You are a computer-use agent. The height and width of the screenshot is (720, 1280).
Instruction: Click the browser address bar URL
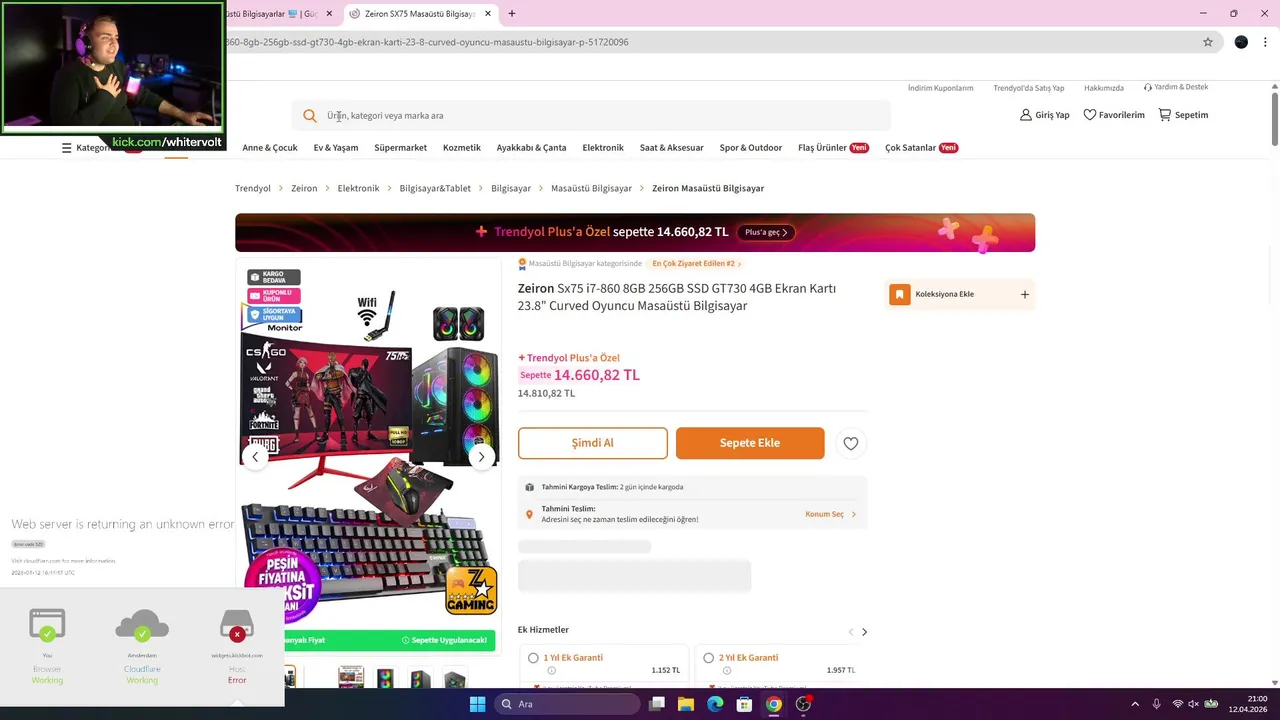(427, 42)
